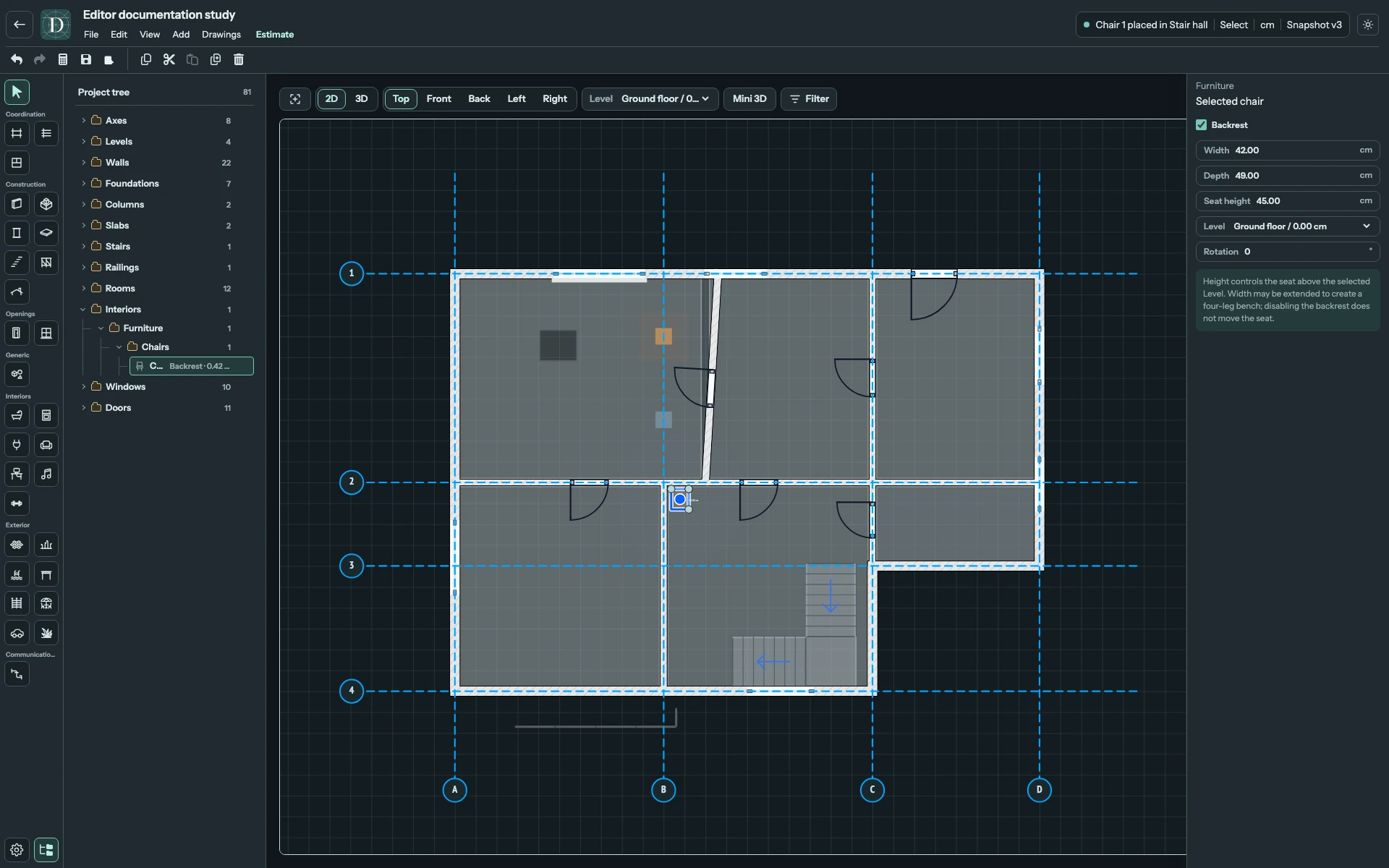Cut selection with scissors icon
This screenshot has width=1389, height=868.
click(x=169, y=59)
